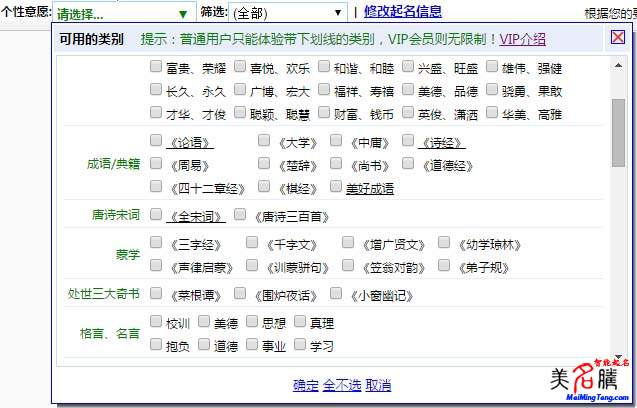The height and width of the screenshot is (408, 637).
Task: Click the 修改起名信息 link
Action: coord(403,13)
